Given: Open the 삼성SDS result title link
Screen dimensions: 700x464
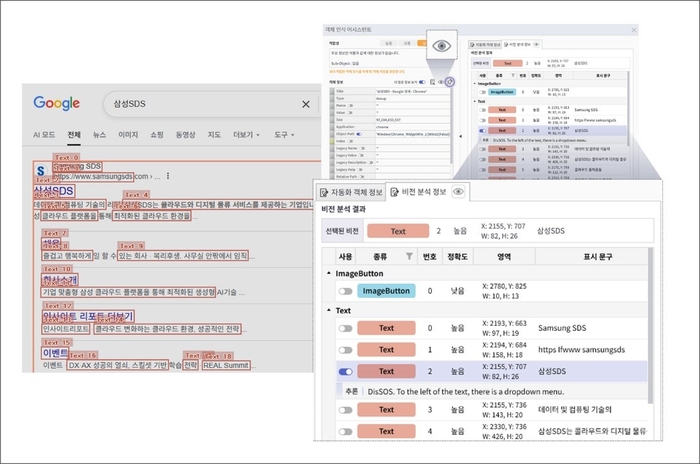Looking at the screenshot, I should coord(54,191).
